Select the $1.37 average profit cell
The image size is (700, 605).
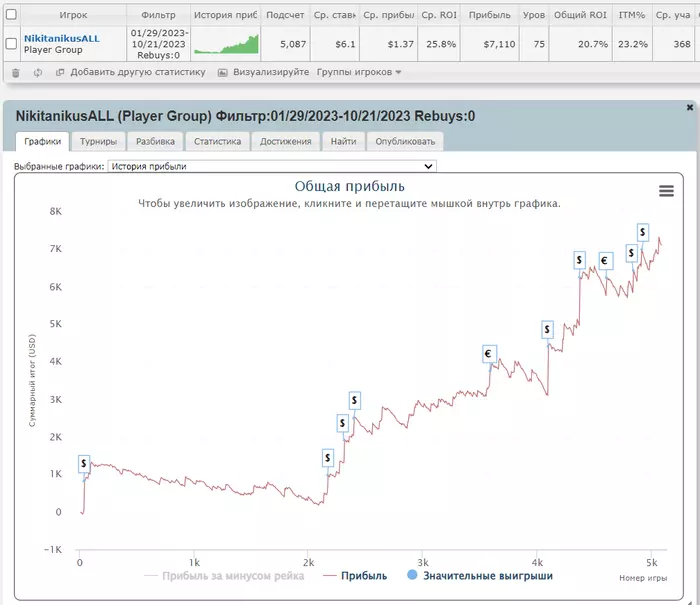pos(388,44)
